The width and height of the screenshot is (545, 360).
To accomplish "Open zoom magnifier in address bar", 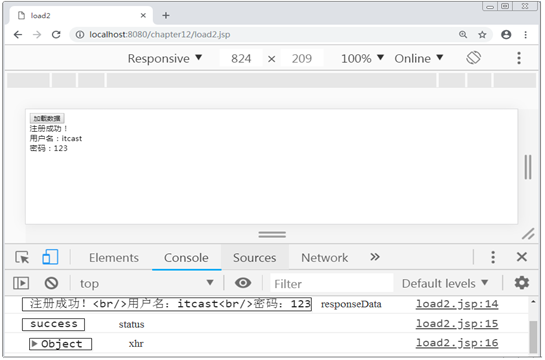I will pos(463,34).
